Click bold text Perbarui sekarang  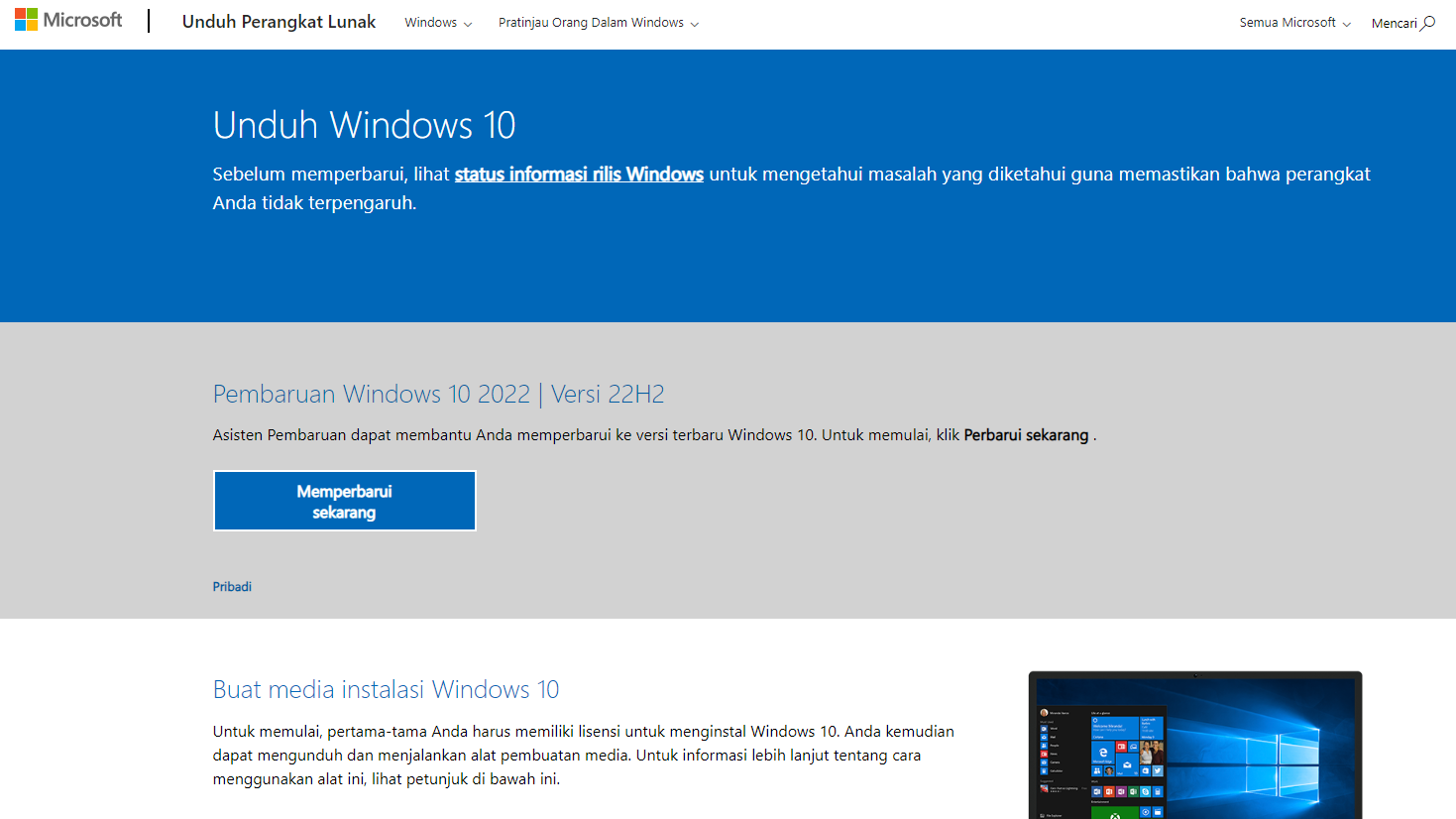1026,435
